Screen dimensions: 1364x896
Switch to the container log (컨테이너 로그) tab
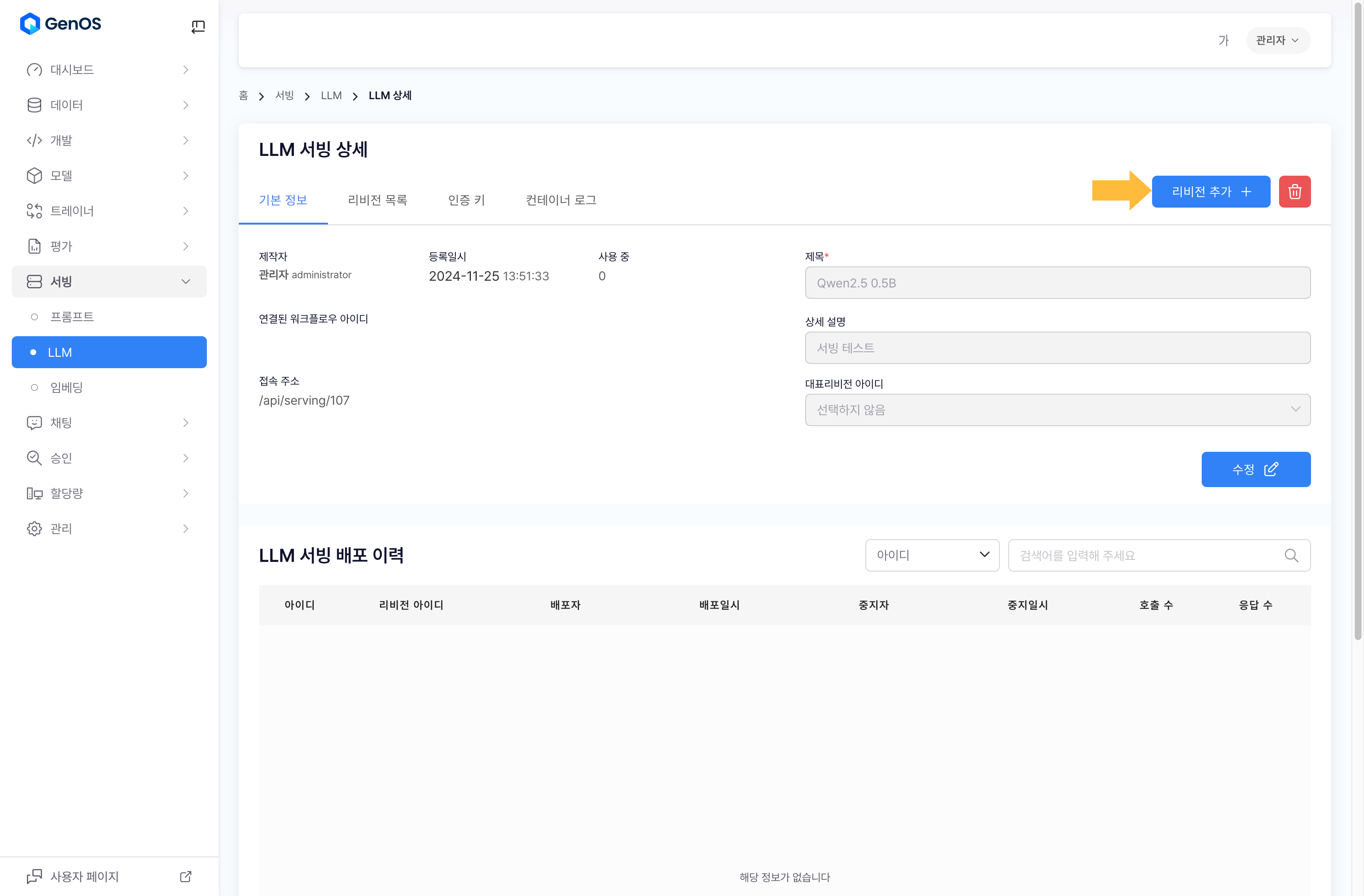(x=560, y=200)
